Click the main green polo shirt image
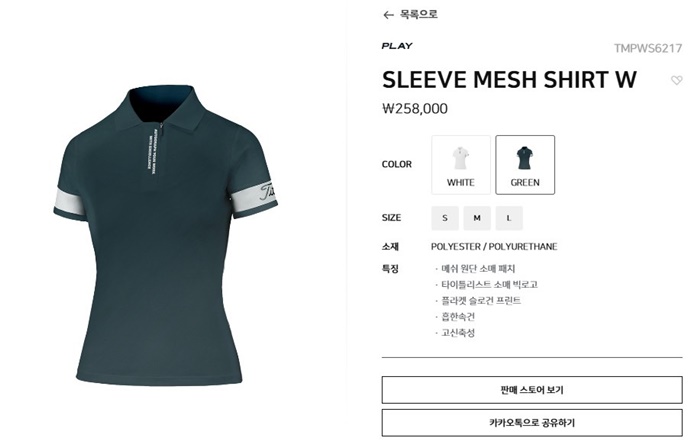The image size is (700, 447). coord(166,234)
